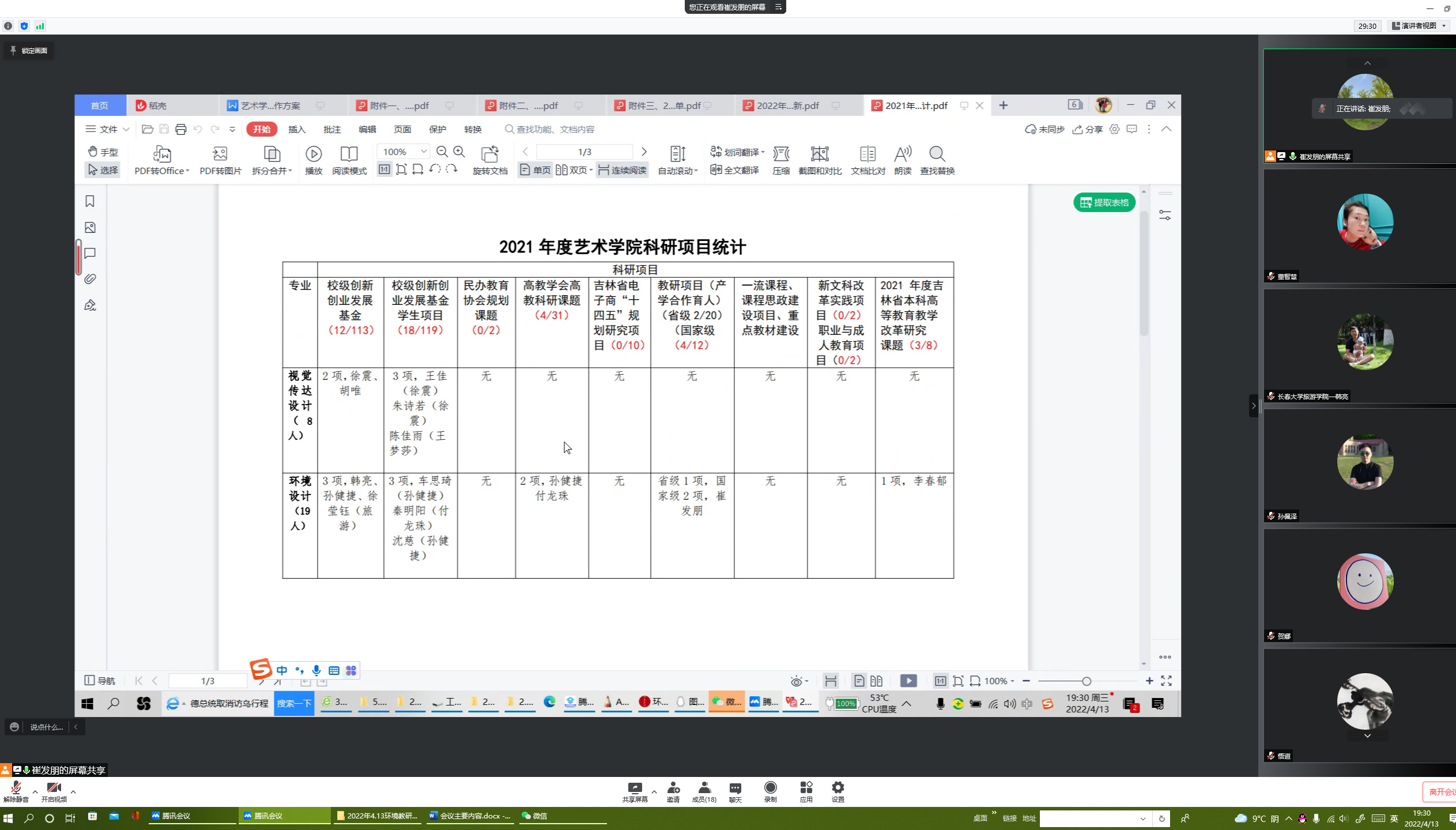Open meeting Chat (聊天)
The width and height of the screenshot is (1456, 830).
(735, 791)
